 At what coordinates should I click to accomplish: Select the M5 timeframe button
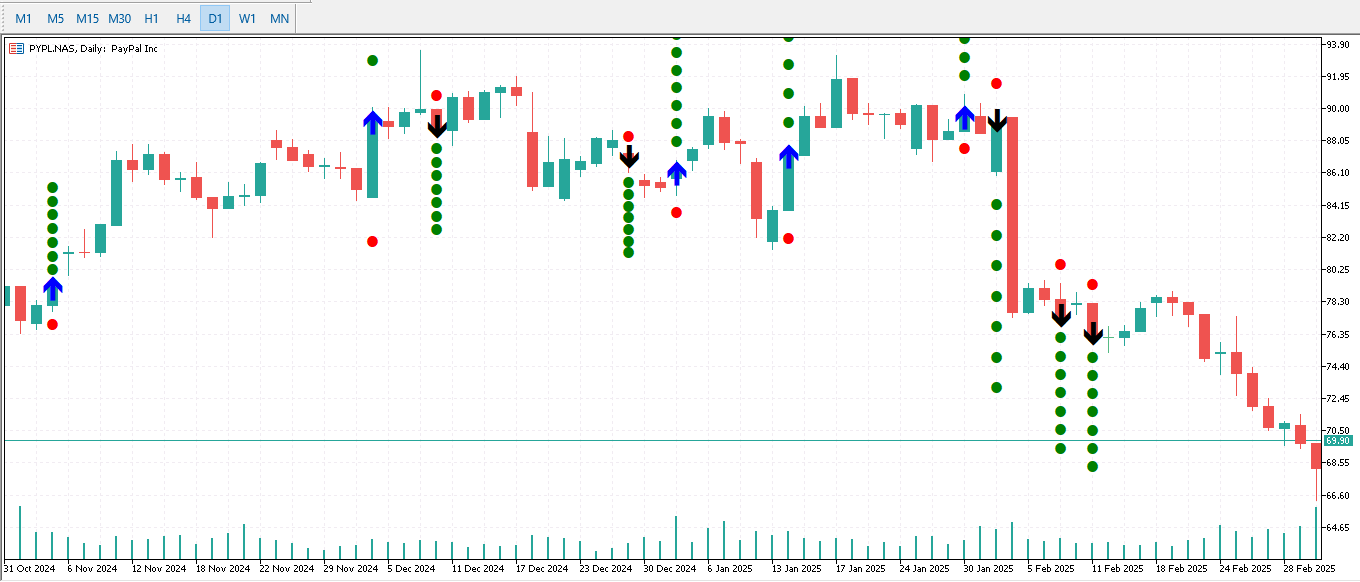[x=55, y=18]
